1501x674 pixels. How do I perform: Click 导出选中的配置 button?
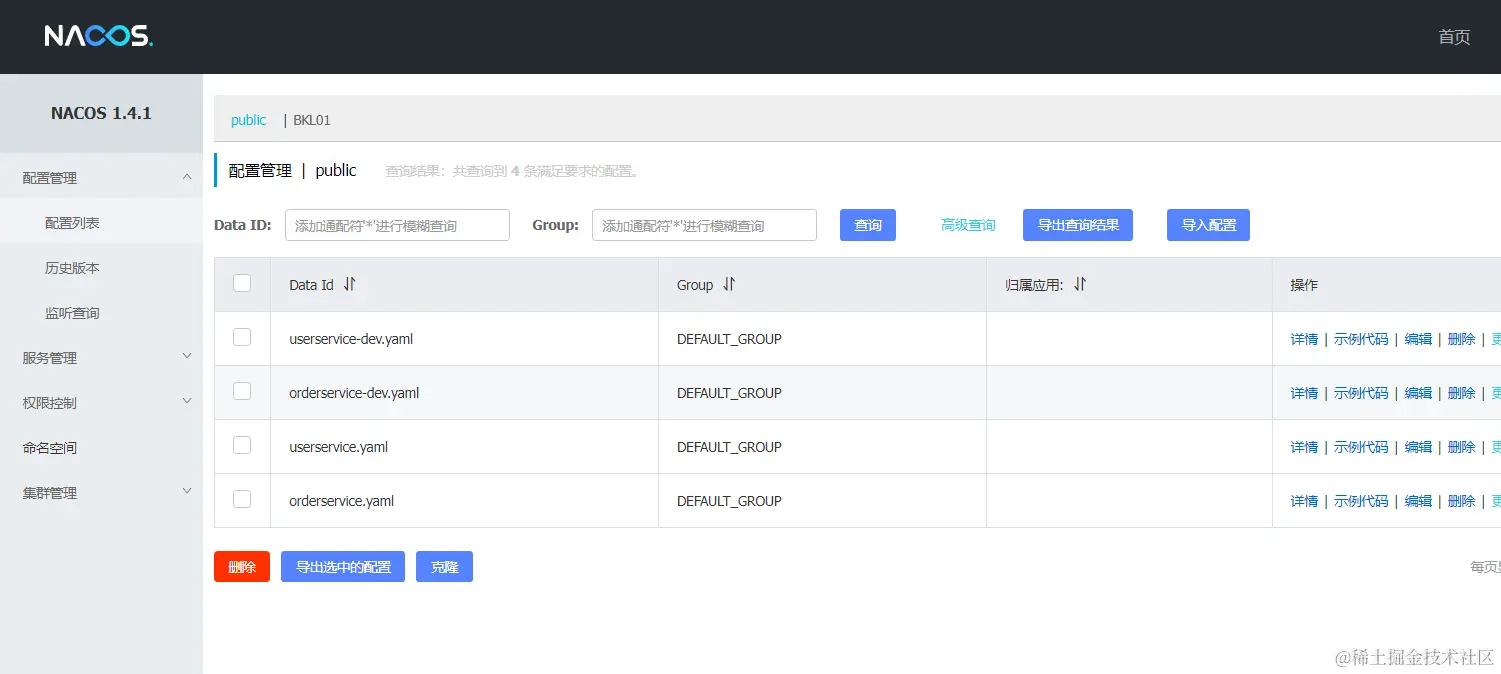(343, 566)
